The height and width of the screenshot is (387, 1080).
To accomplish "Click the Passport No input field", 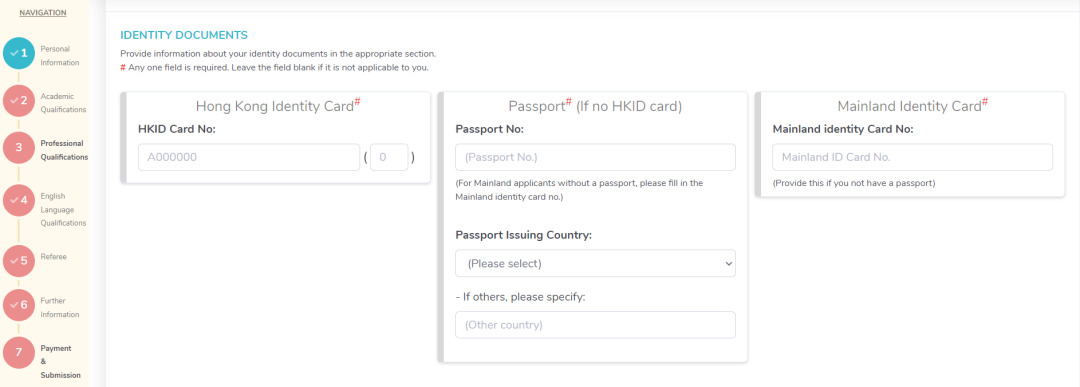I will 595,157.
